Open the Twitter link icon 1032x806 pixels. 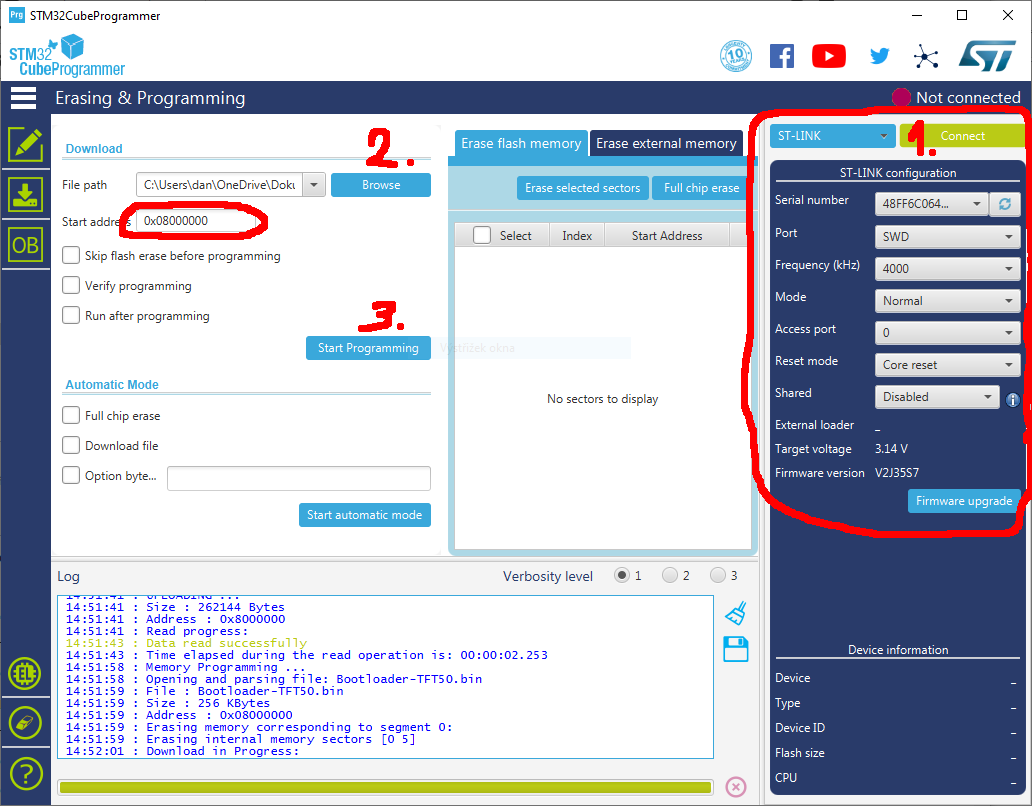tap(879, 56)
